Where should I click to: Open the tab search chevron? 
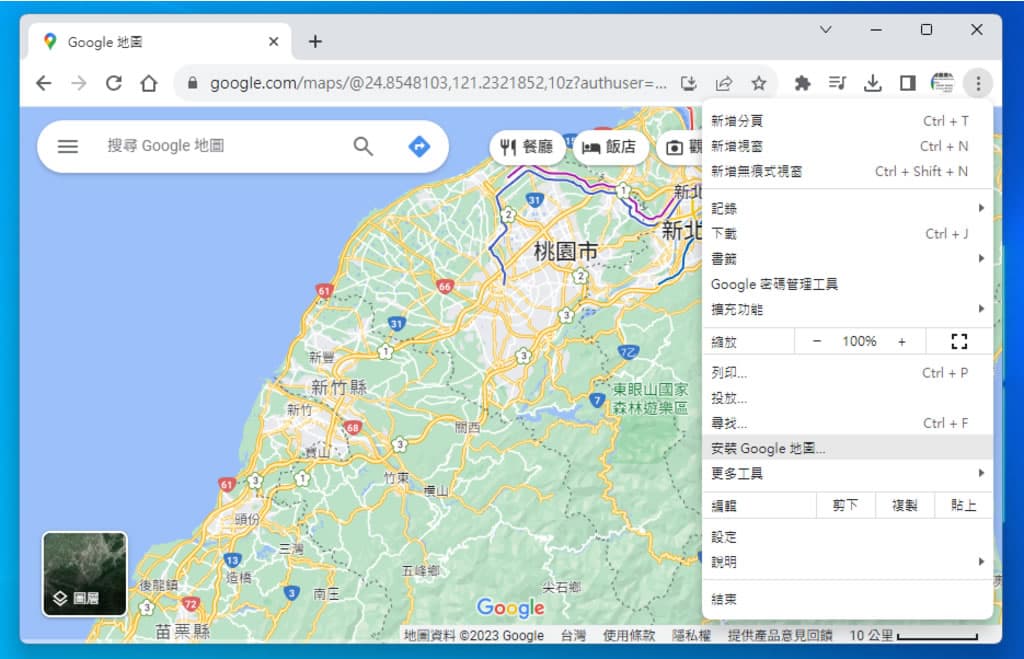[825, 30]
